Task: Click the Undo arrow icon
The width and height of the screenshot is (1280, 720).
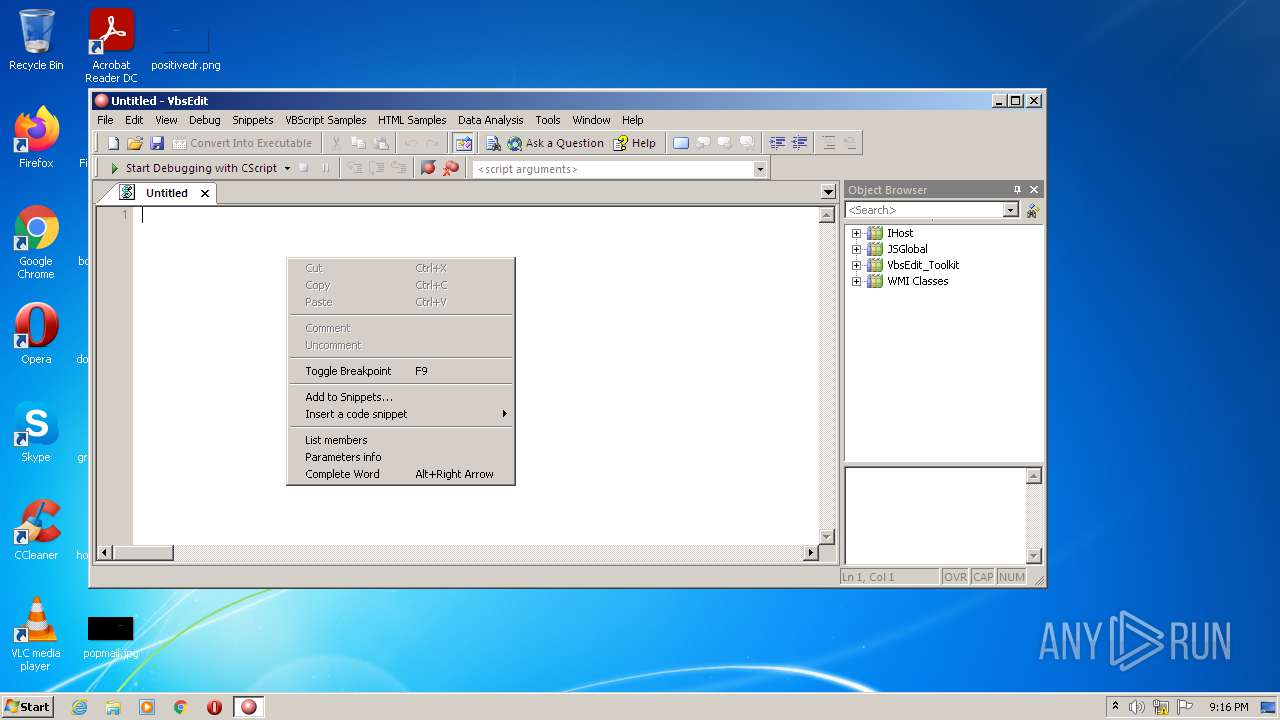Action: point(410,143)
